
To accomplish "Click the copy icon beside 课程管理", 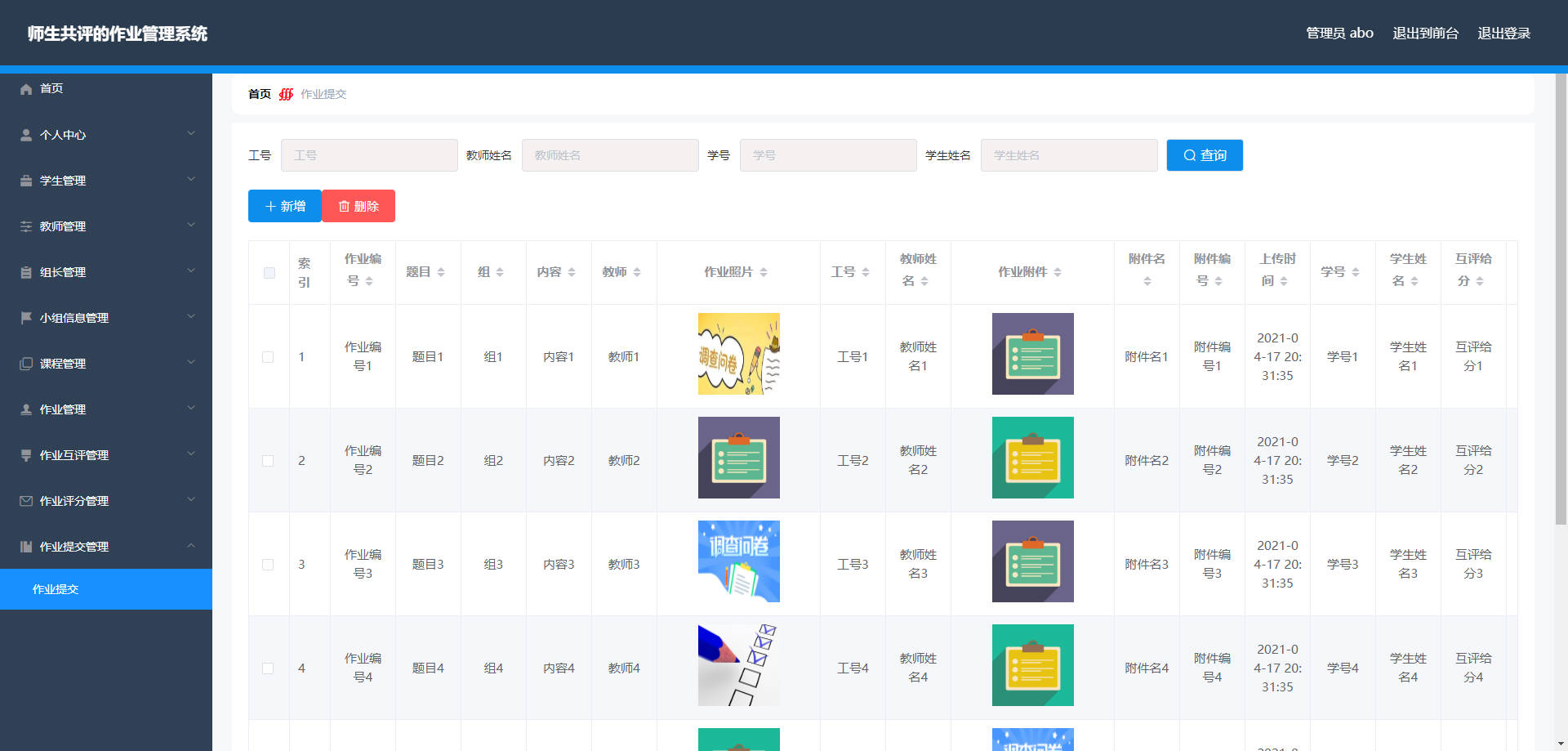I will pos(26,364).
